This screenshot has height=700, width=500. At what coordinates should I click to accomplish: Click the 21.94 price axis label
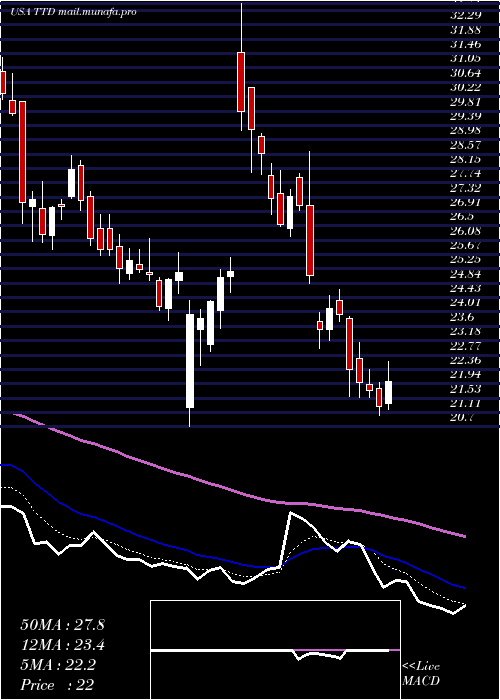point(465,374)
